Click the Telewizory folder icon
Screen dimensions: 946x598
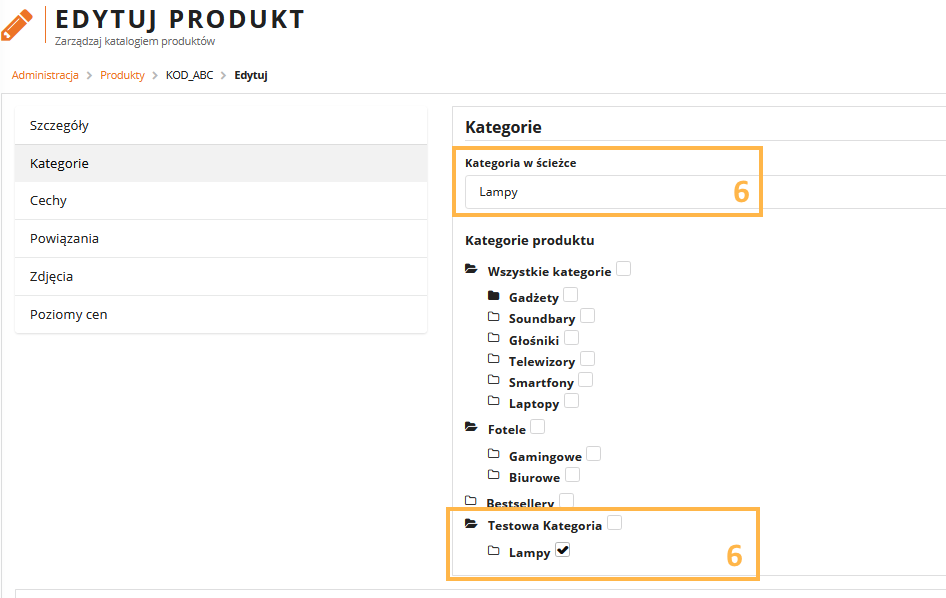coord(493,360)
